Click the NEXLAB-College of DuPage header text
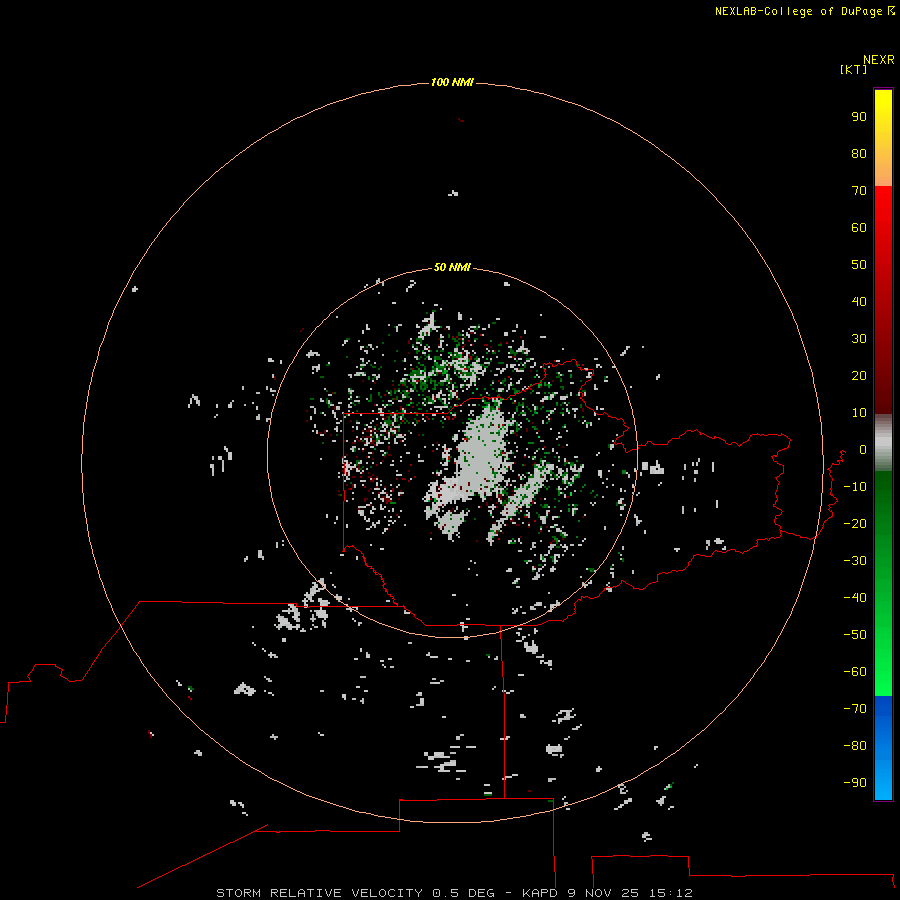 pyautogui.click(x=798, y=11)
